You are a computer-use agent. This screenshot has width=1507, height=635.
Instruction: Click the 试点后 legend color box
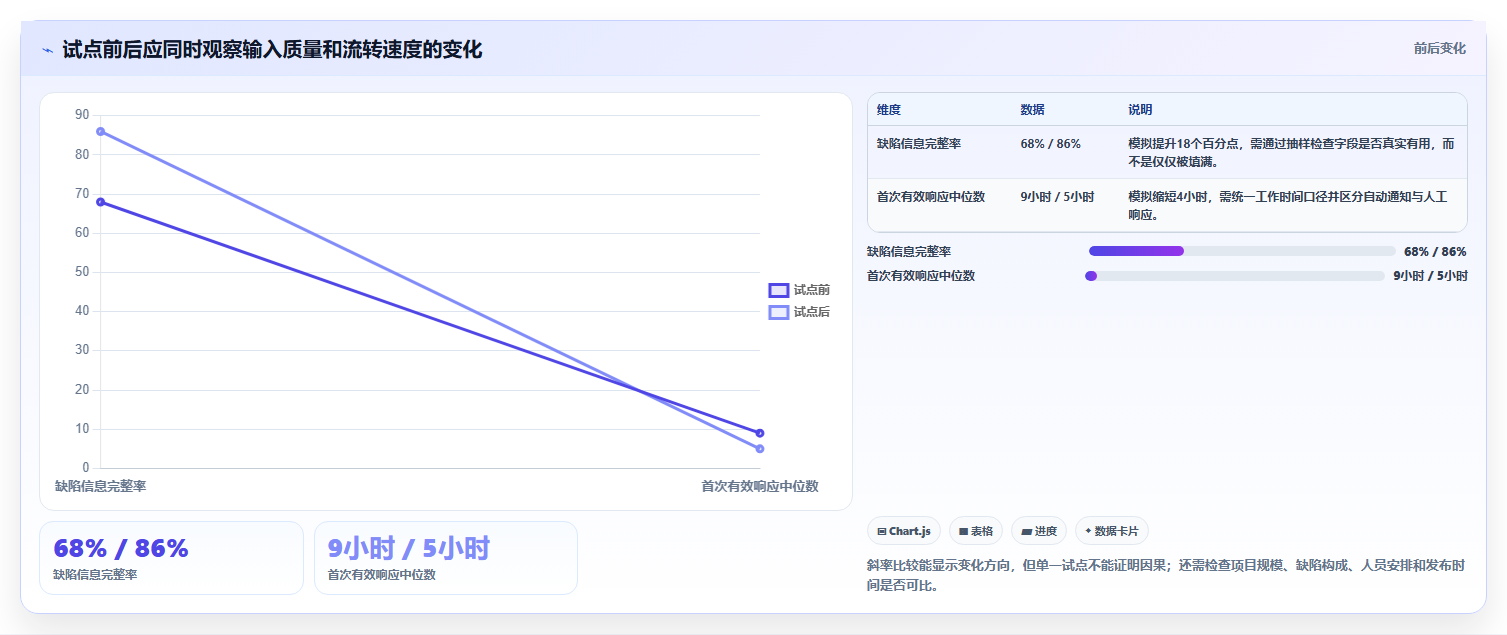[x=779, y=312]
